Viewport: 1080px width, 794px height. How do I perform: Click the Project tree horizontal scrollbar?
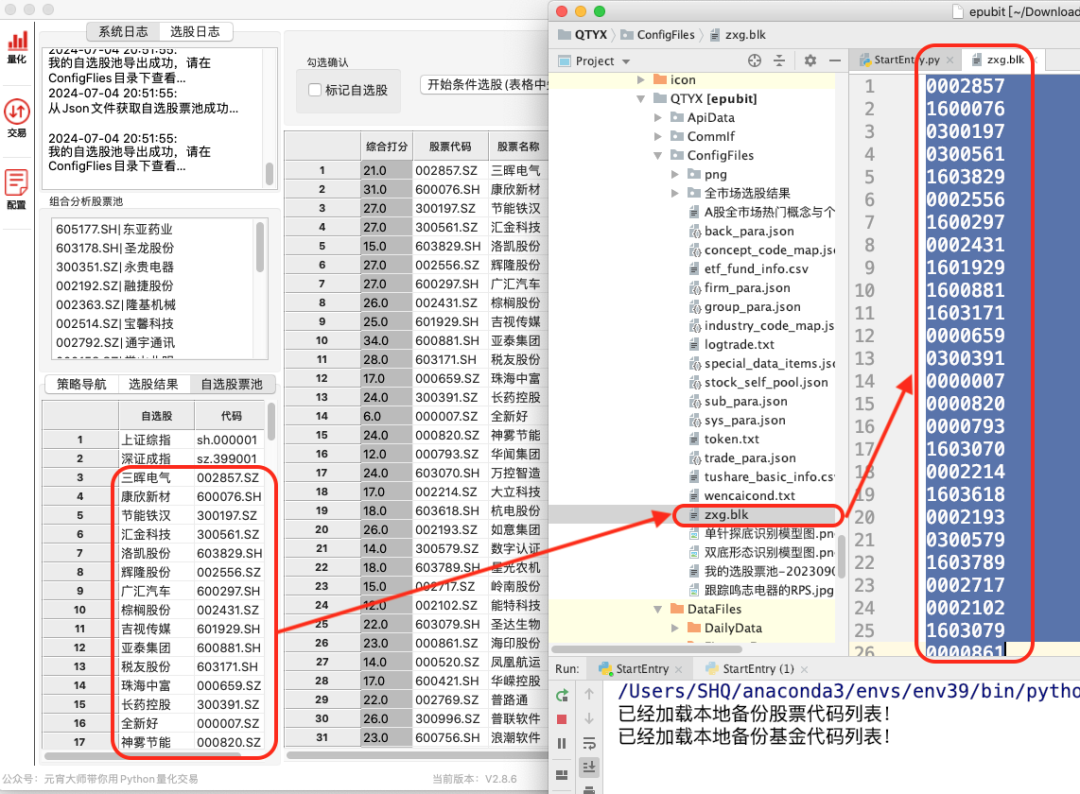(646, 649)
